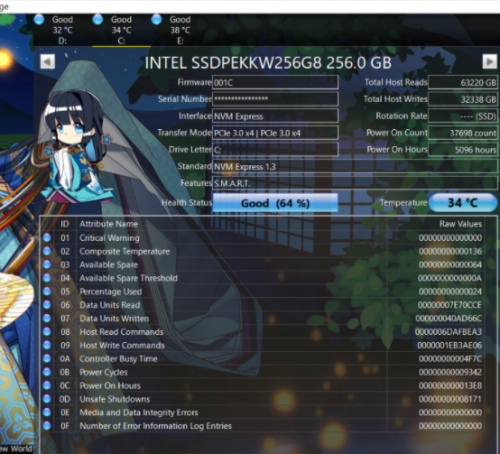500x454 pixels.
Task: Click the C: drive blue status orb
Action: coord(98,19)
